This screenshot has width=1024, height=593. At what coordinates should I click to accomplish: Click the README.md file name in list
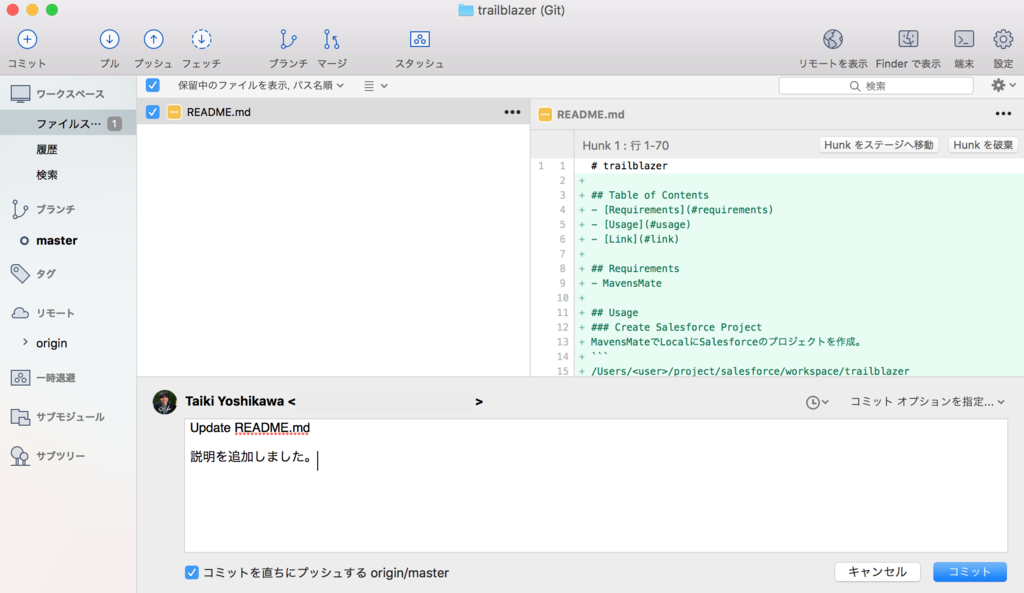click(219, 112)
